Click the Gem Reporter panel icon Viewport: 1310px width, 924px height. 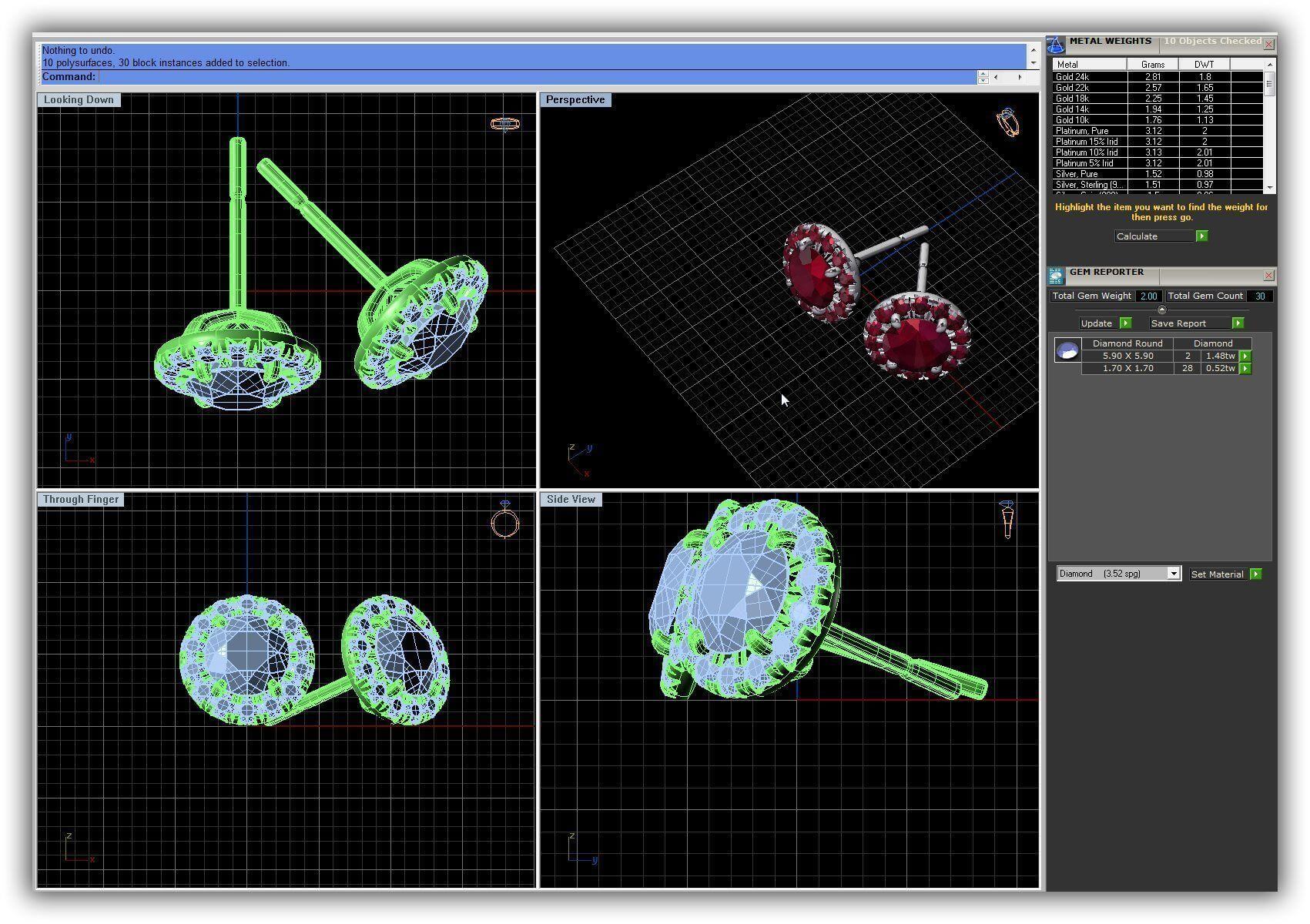pos(1056,276)
